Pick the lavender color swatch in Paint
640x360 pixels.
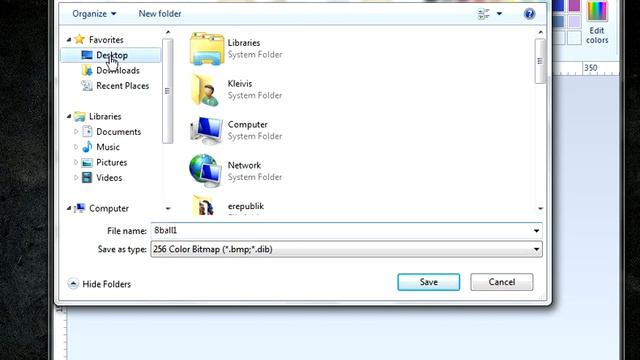click(x=574, y=21)
